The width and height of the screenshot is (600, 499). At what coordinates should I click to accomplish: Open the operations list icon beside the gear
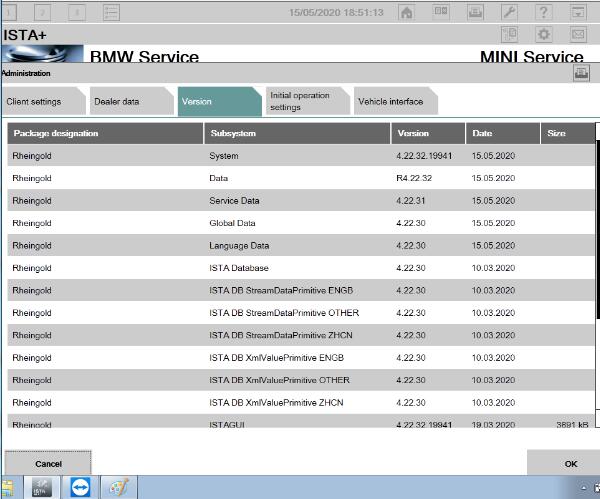509,34
